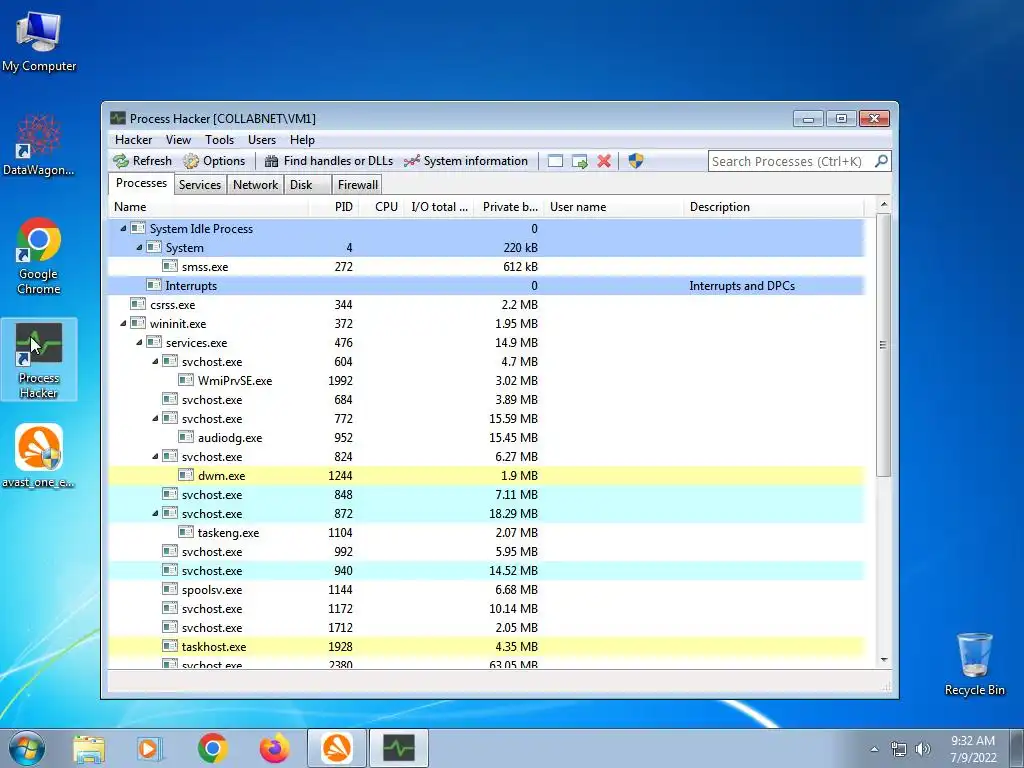Sort by the CPU column header
Image resolution: width=1024 pixels, height=768 pixels.
[x=381, y=207]
